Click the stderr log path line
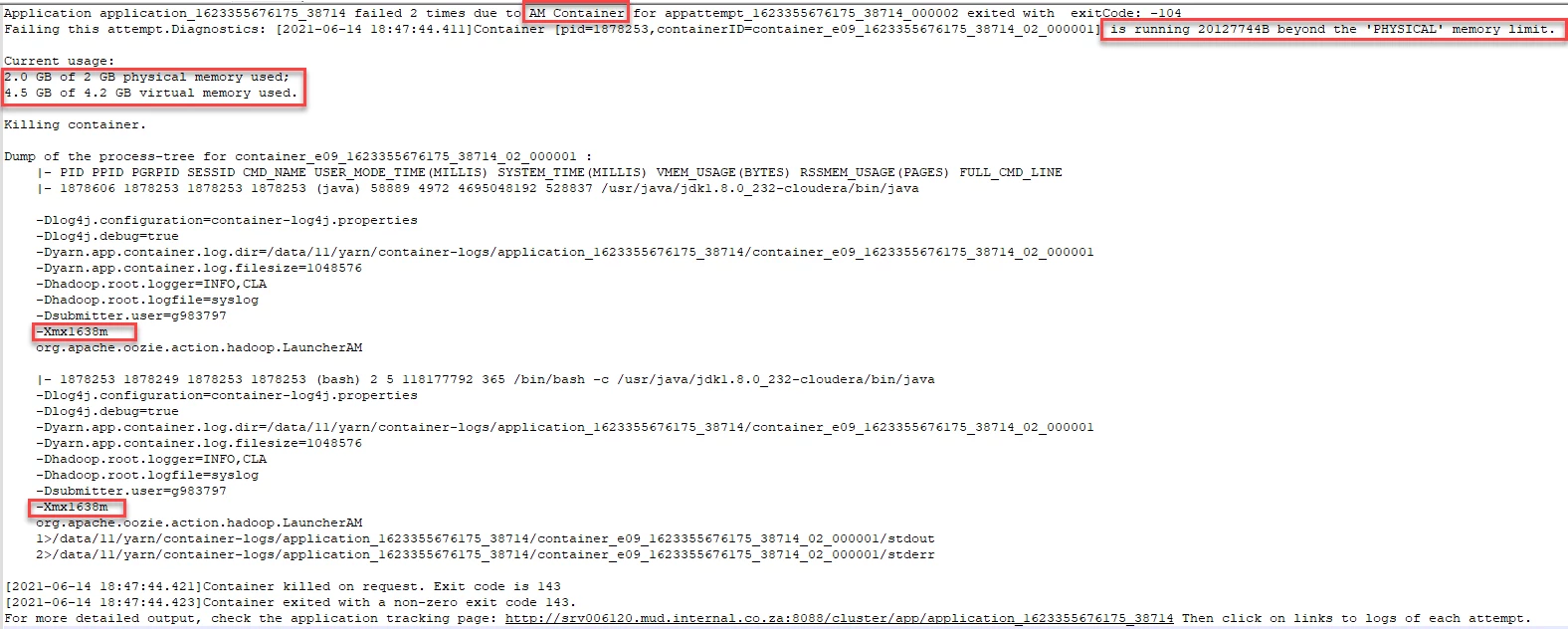The height and width of the screenshot is (629, 1568). pos(486,554)
